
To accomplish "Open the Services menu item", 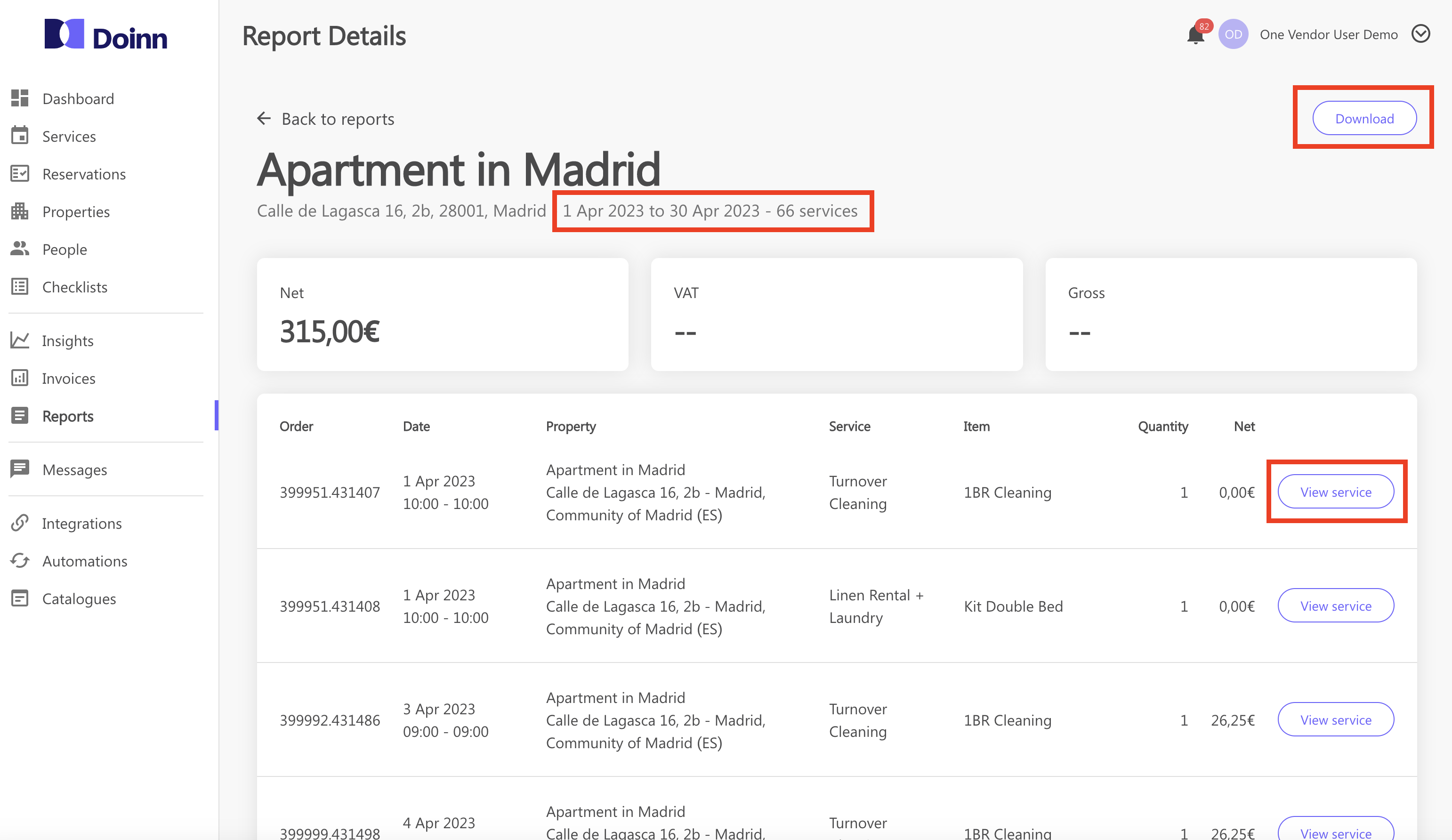I will (x=69, y=136).
